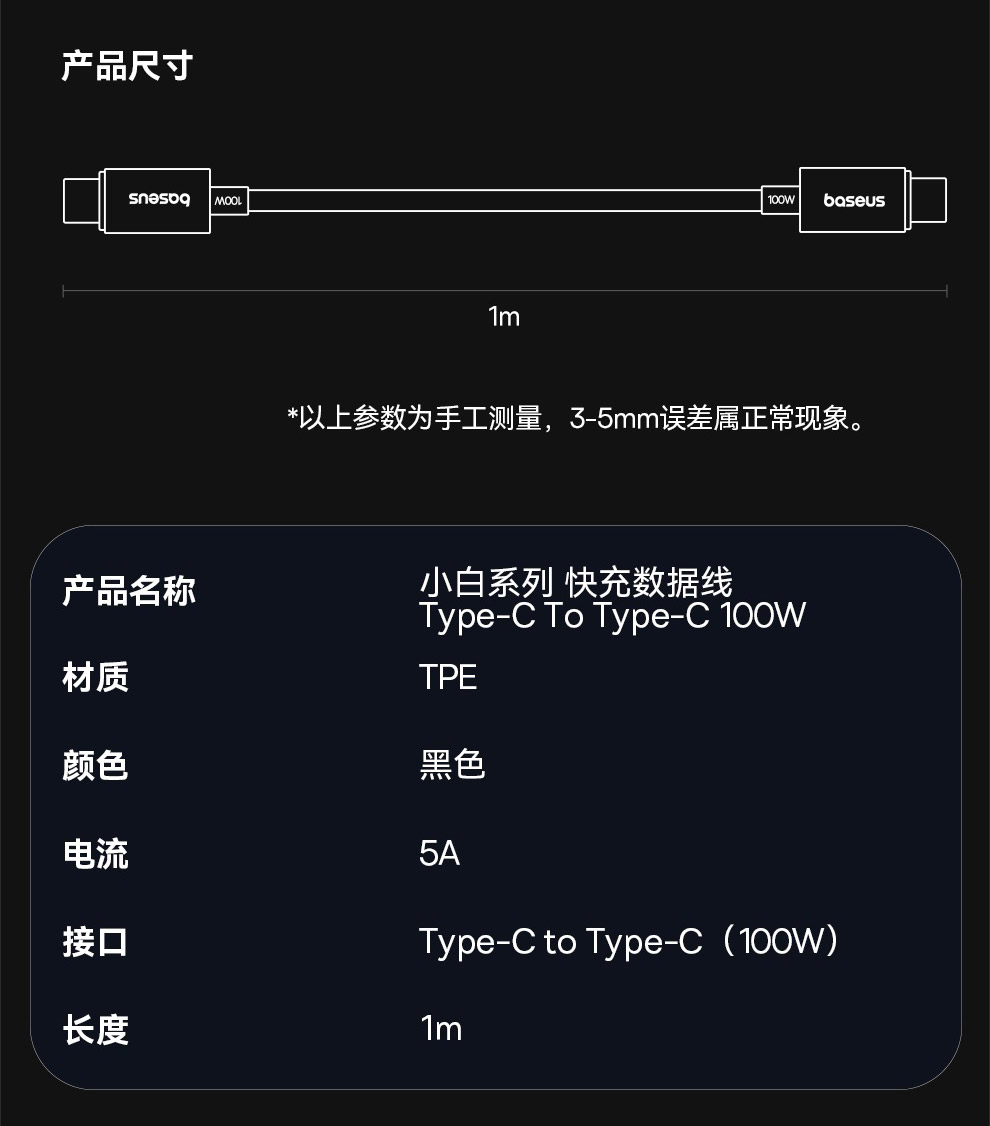Viewport: 990px width, 1126px height.
Task: Click the 小白系列 快充数据线 product name text
Action: [x=575, y=582]
